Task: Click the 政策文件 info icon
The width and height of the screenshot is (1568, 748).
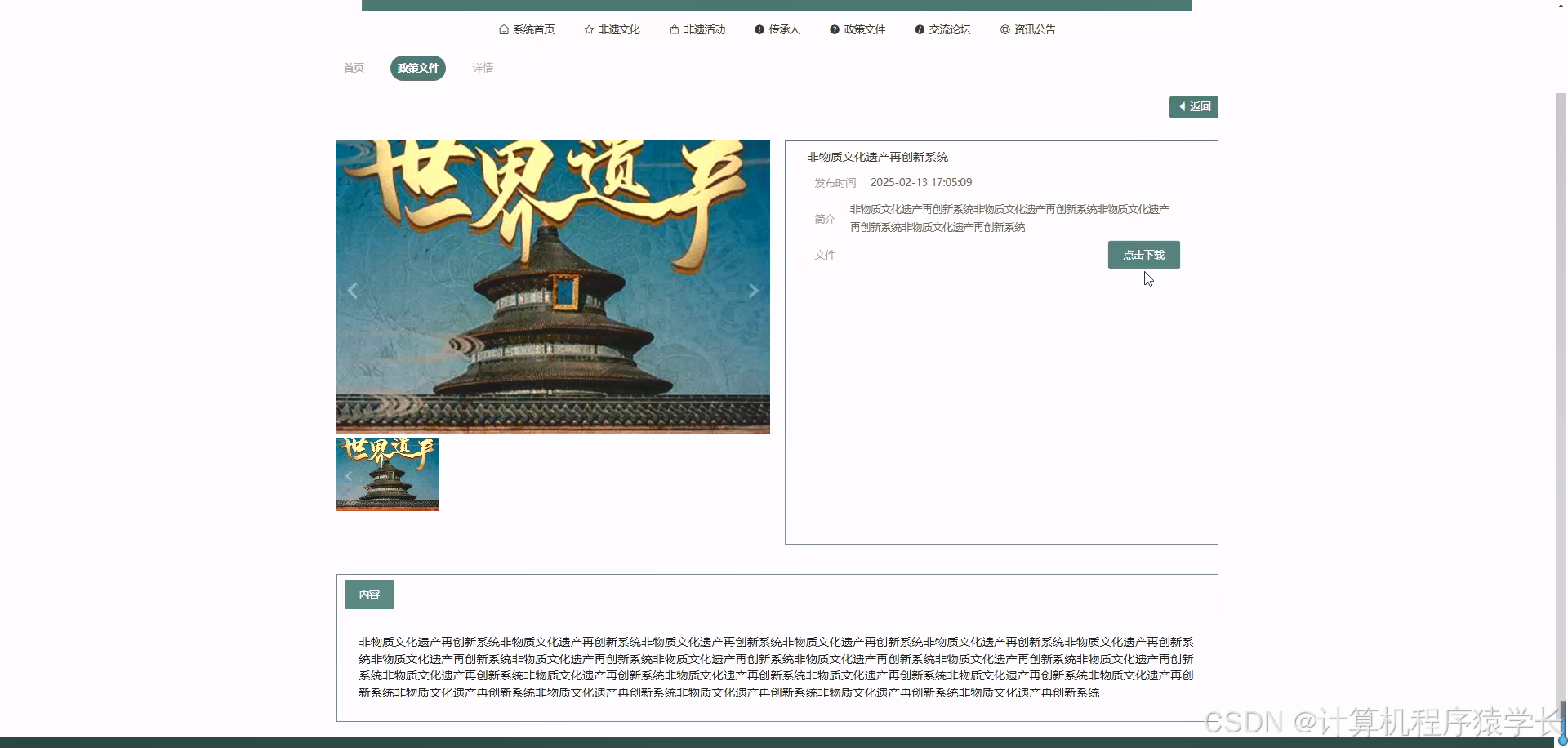Action: click(x=834, y=29)
